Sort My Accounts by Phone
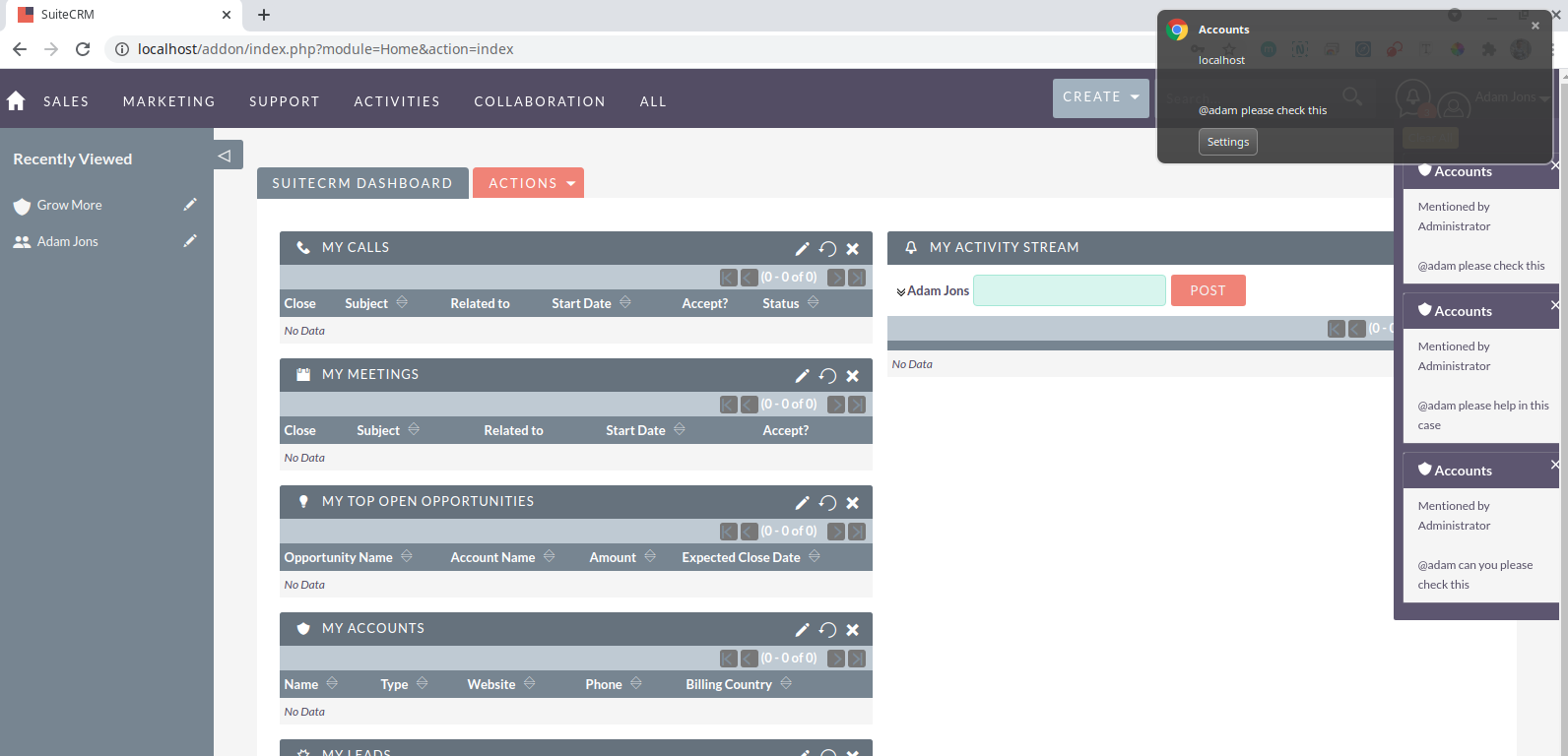 636,683
